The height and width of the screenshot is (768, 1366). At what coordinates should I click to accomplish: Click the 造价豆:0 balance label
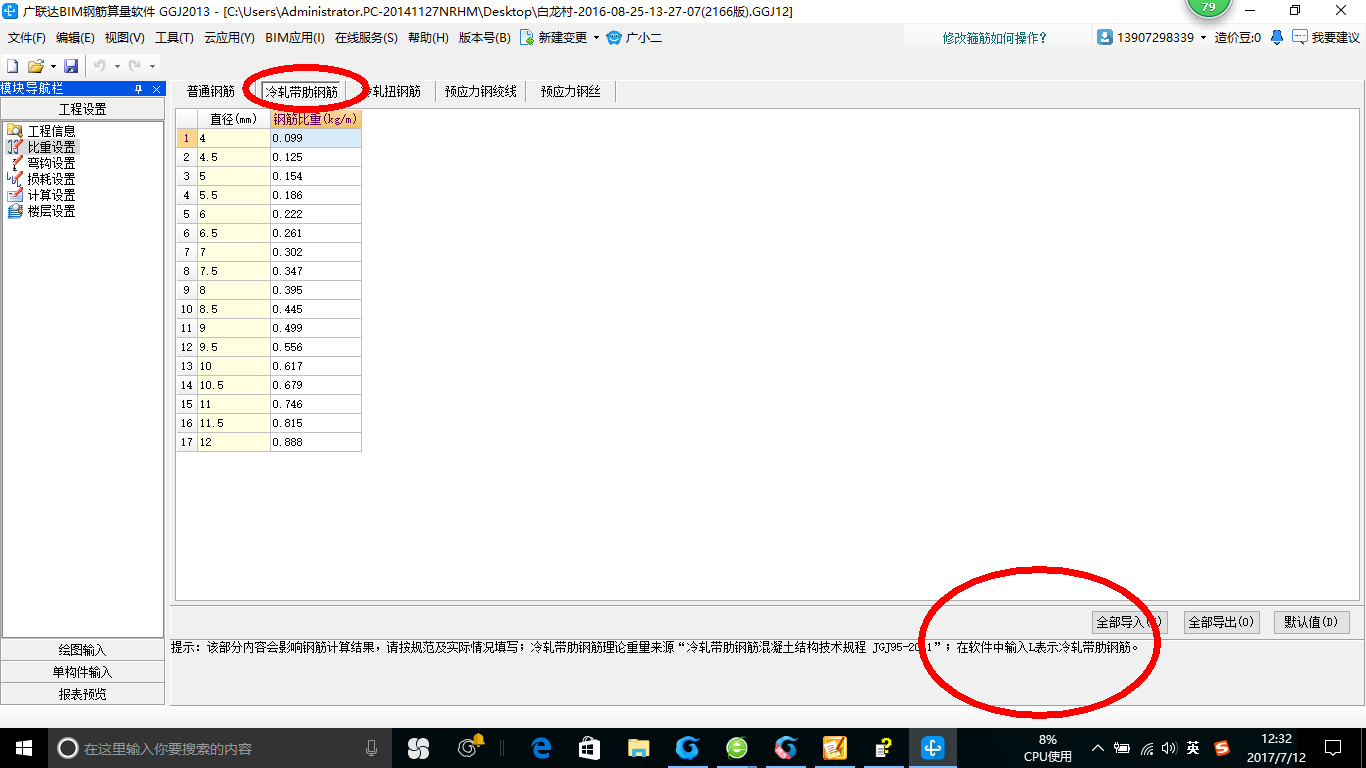click(1238, 38)
